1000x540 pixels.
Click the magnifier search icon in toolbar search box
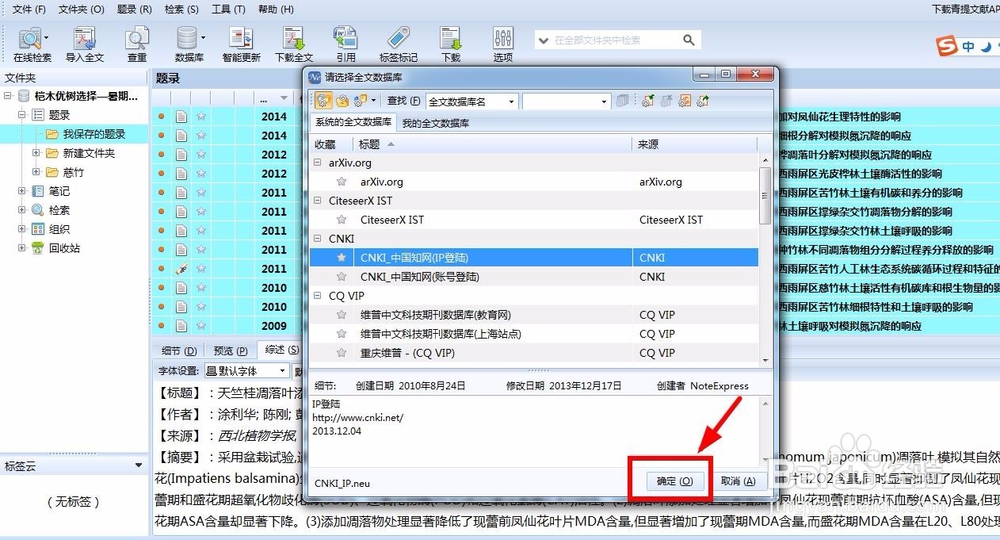(688, 40)
